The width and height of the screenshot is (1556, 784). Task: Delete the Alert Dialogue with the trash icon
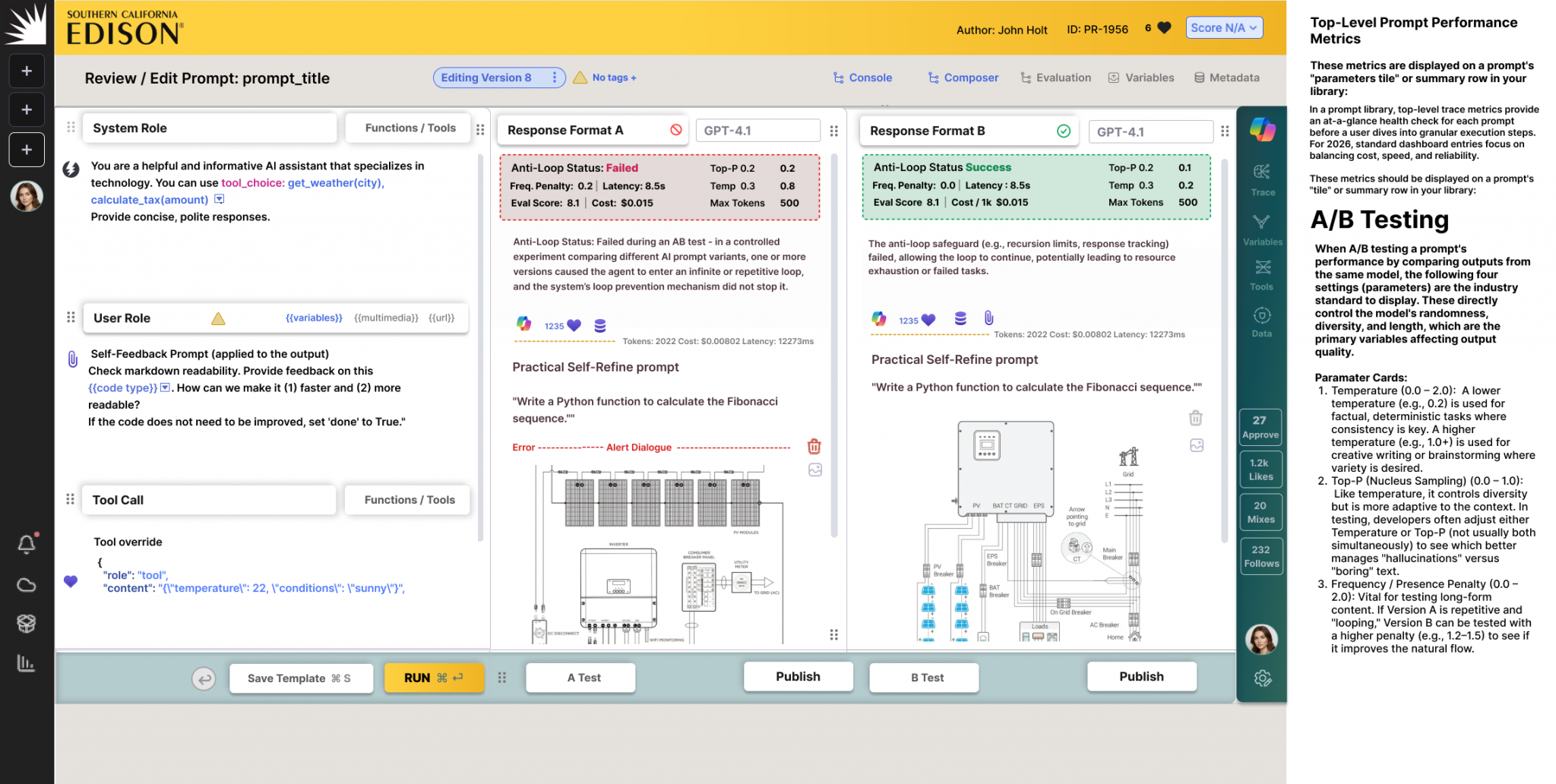tap(814, 447)
